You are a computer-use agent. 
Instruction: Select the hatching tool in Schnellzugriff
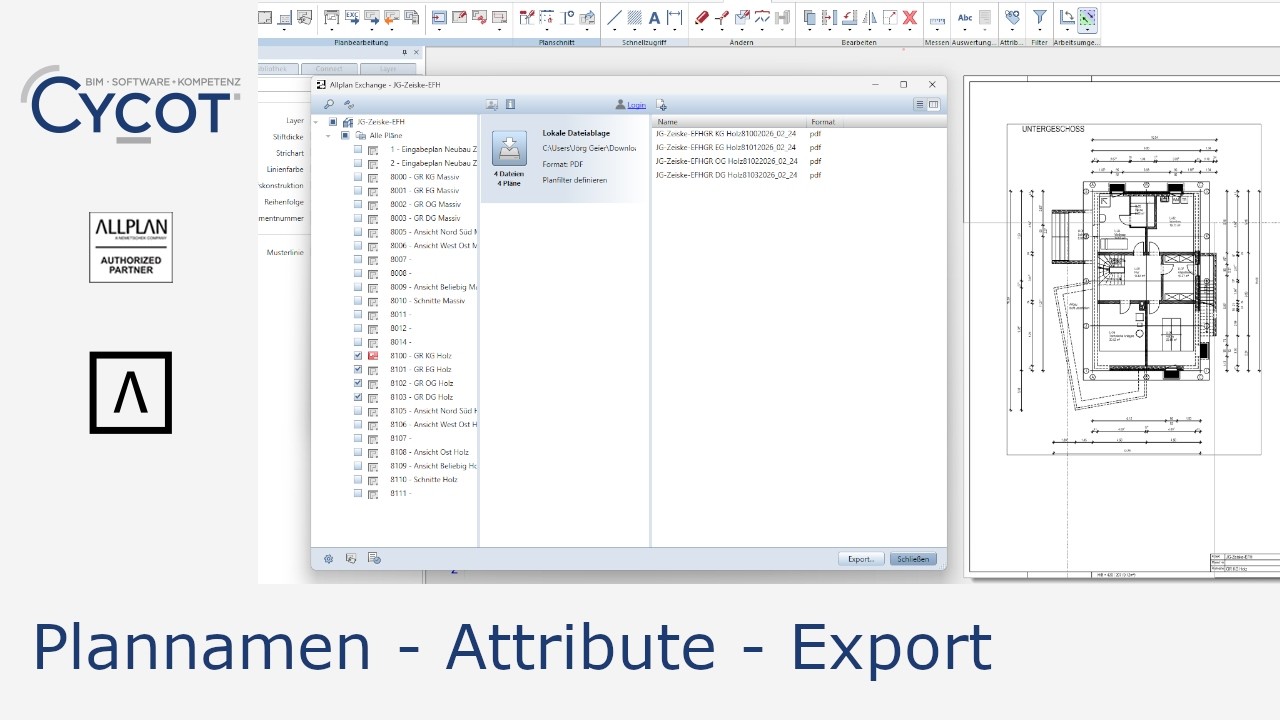click(x=634, y=17)
